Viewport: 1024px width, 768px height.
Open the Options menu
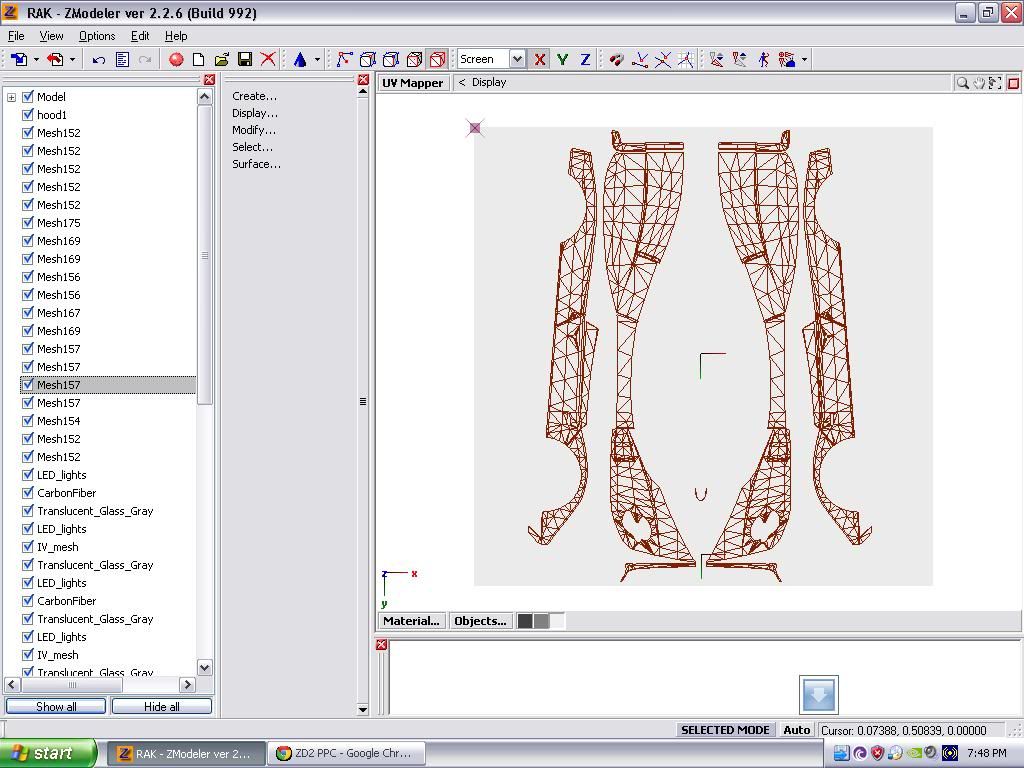[x=97, y=36]
